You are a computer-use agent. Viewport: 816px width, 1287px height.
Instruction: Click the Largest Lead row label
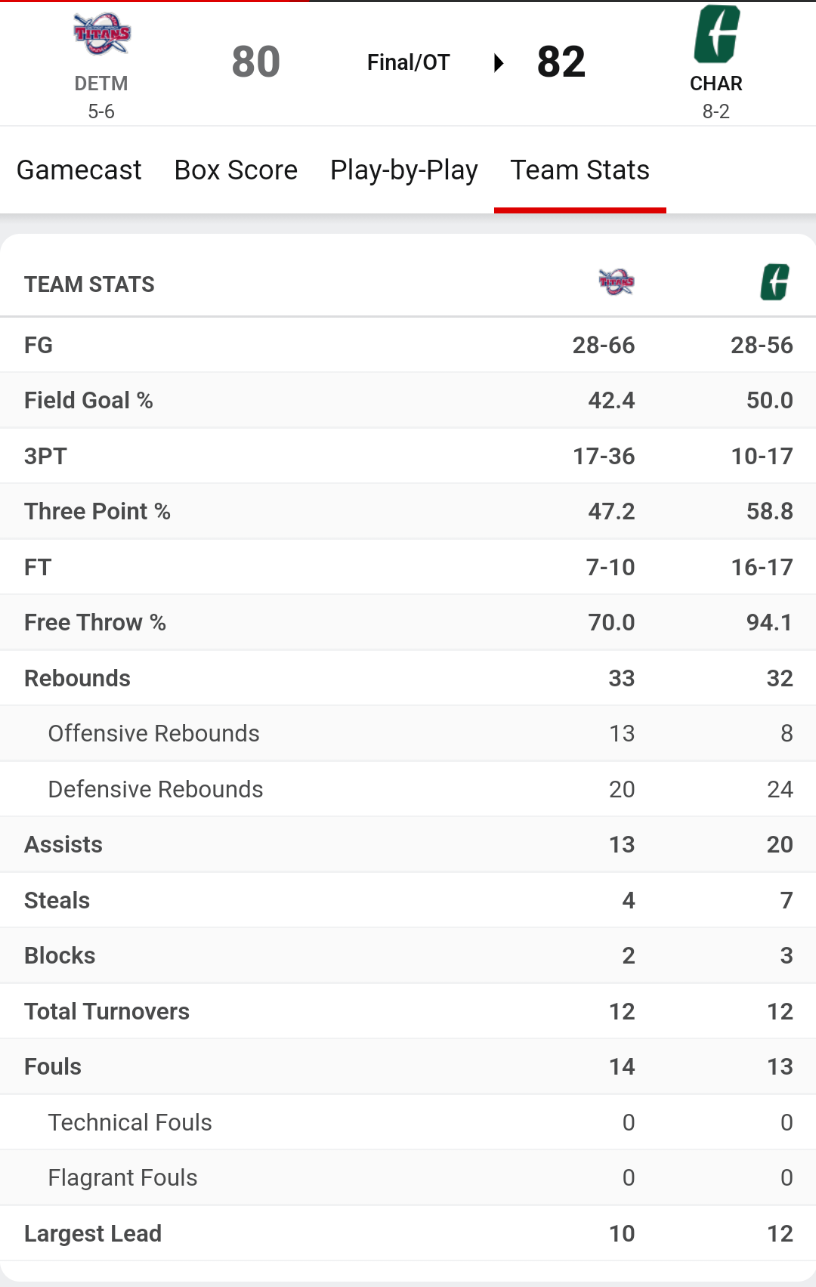pyautogui.click(x=92, y=1233)
